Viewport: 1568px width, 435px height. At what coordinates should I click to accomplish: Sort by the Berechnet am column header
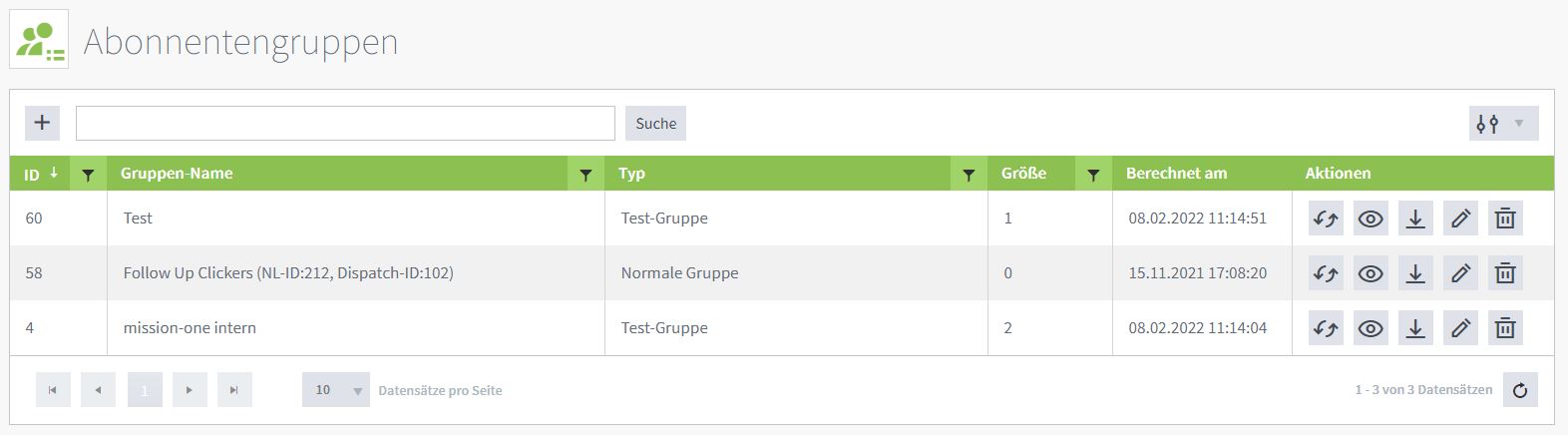pyautogui.click(x=1176, y=174)
